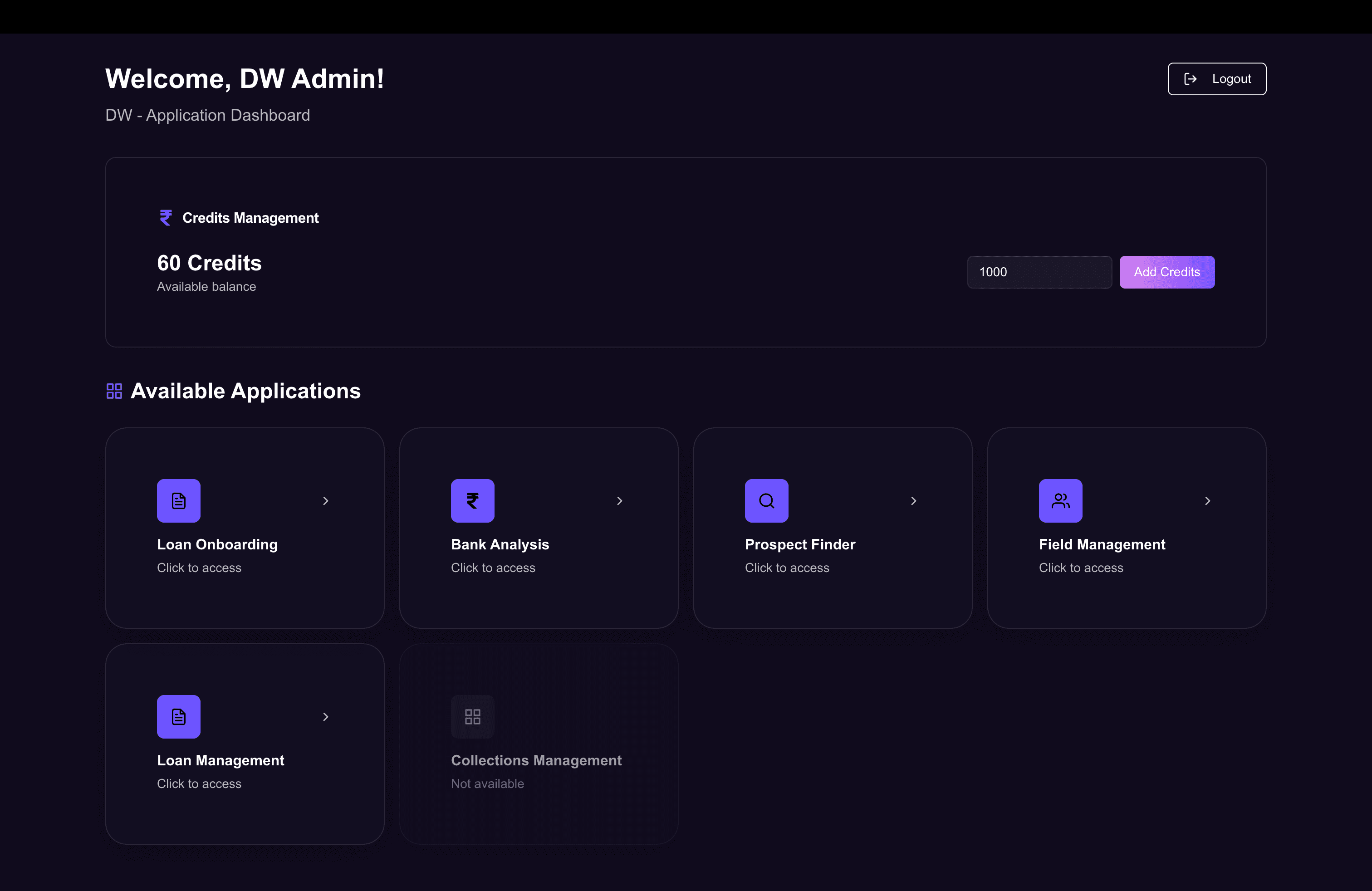The height and width of the screenshot is (891, 1372).
Task: Click the magnifier icon on Prospect Finder
Action: (x=766, y=500)
